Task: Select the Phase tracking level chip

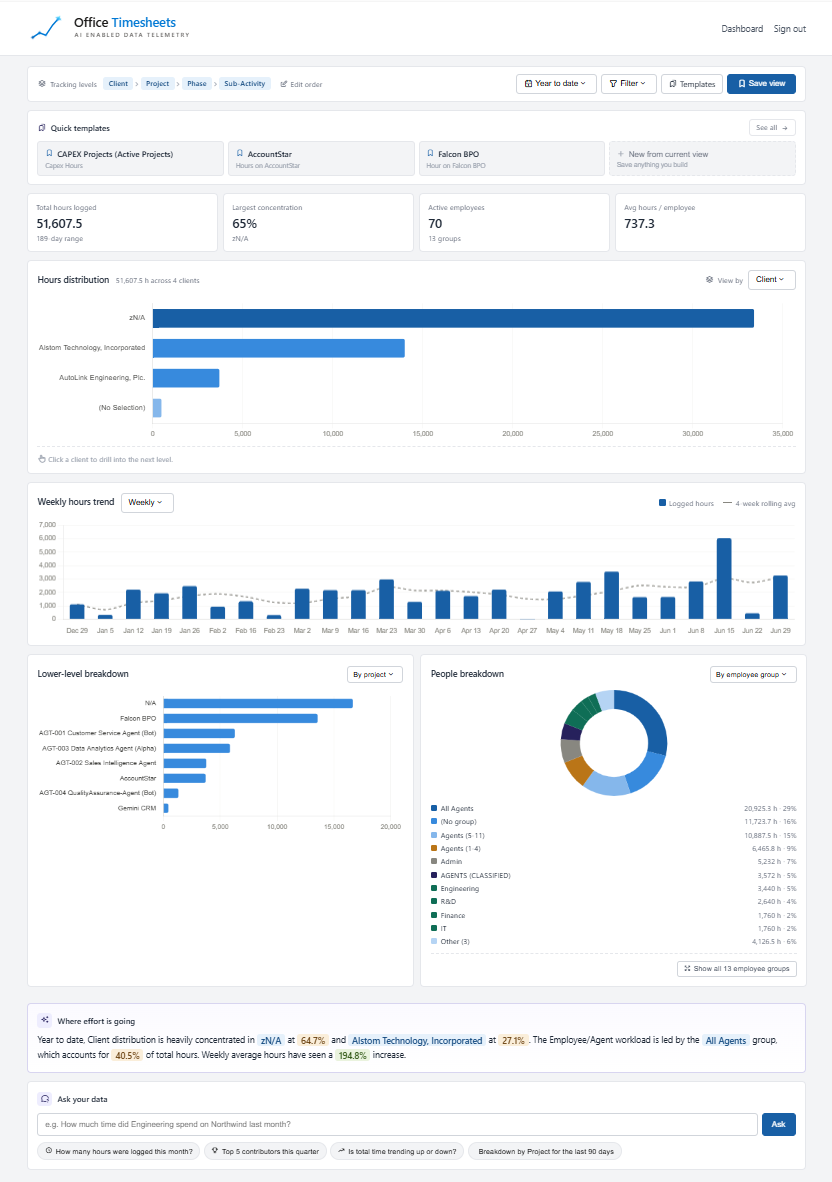Action: [197, 84]
